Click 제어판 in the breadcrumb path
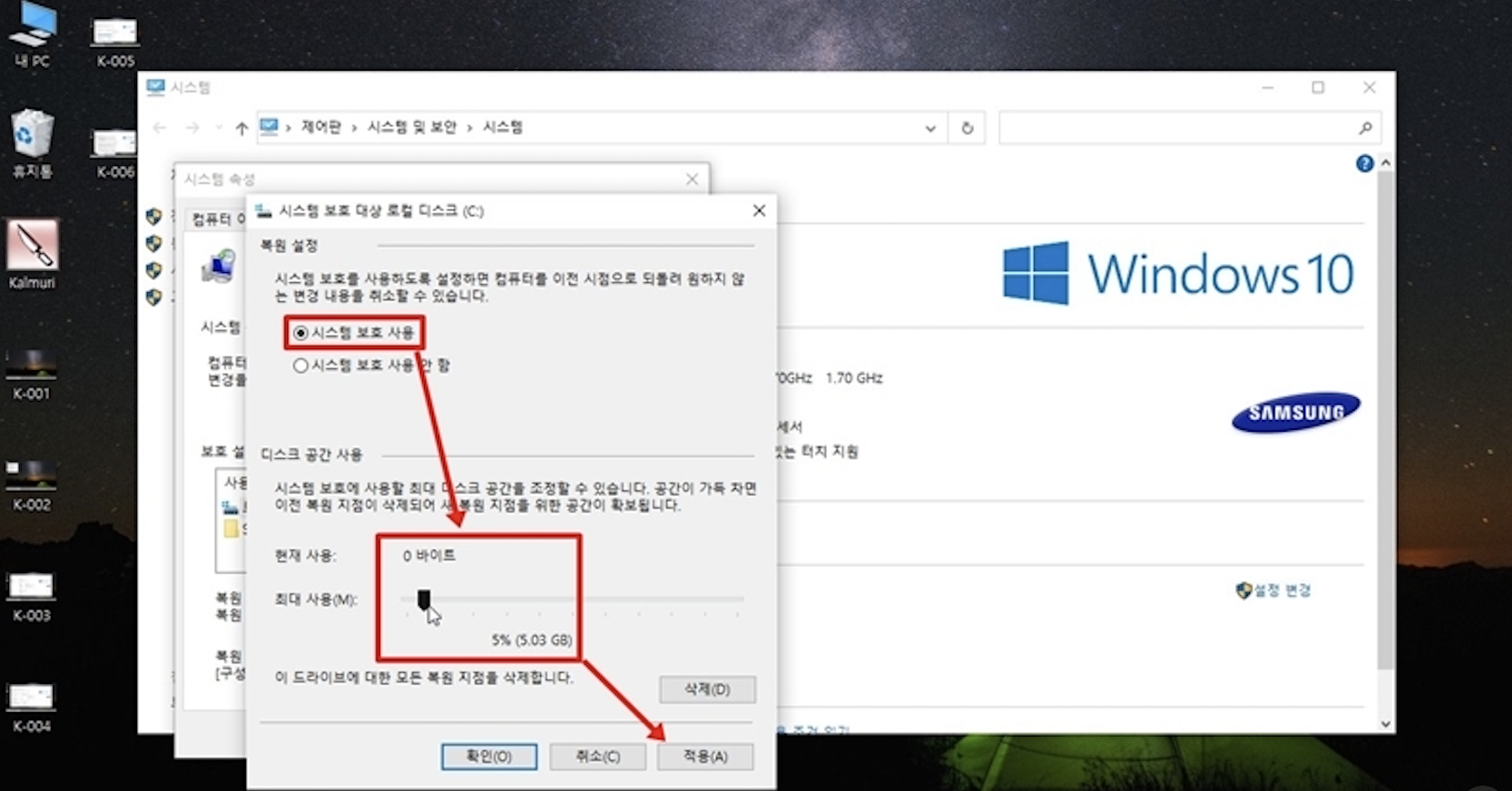 tap(321, 127)
